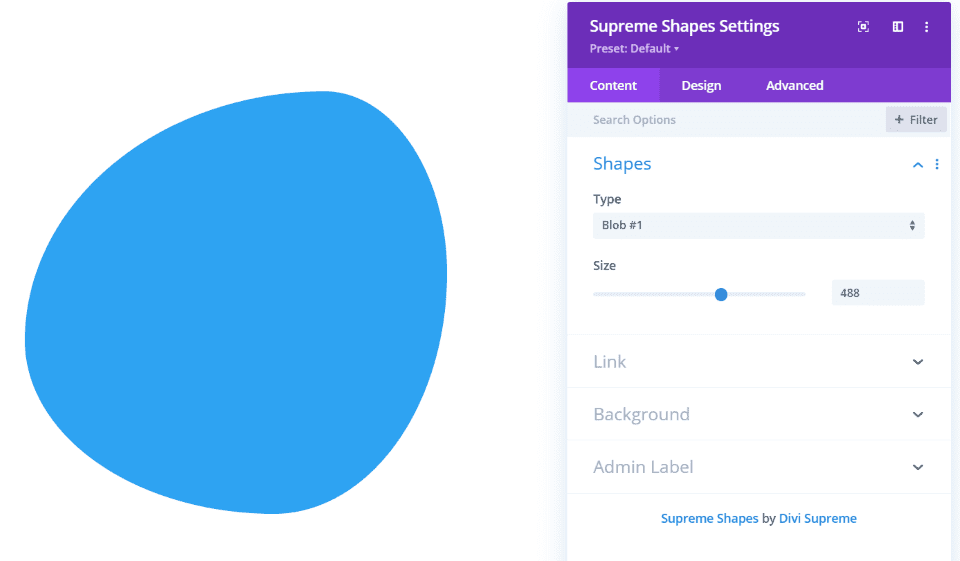
Task: Click the Size value field showing 488
Action: coord(877,293)
